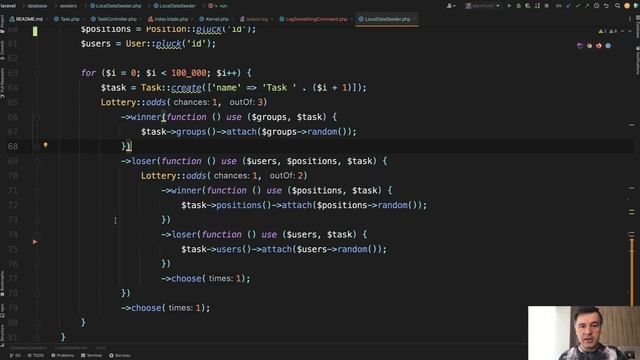Click the 100_000 loop limit value

(x=189, y=73)
